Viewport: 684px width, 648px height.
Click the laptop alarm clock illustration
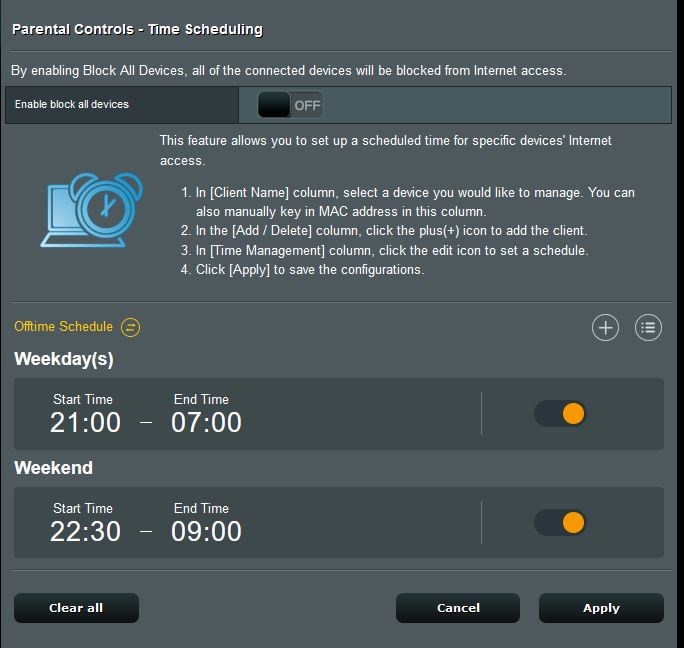click(92, 210)
